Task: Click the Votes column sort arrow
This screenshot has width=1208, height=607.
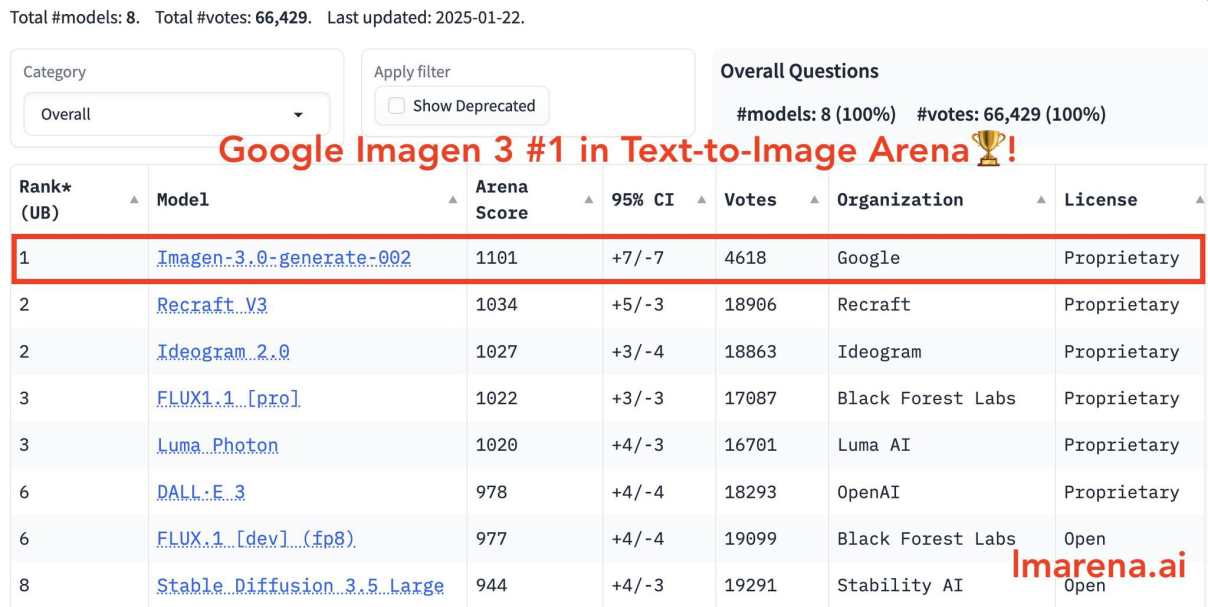Action: coord(814,200)
